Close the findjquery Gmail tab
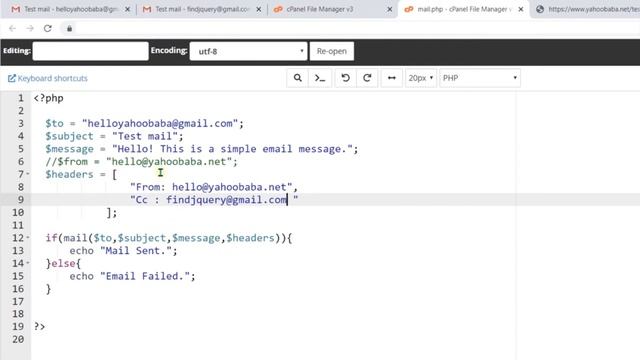This screenshot has height=360, width=640. tap(259, 9)
